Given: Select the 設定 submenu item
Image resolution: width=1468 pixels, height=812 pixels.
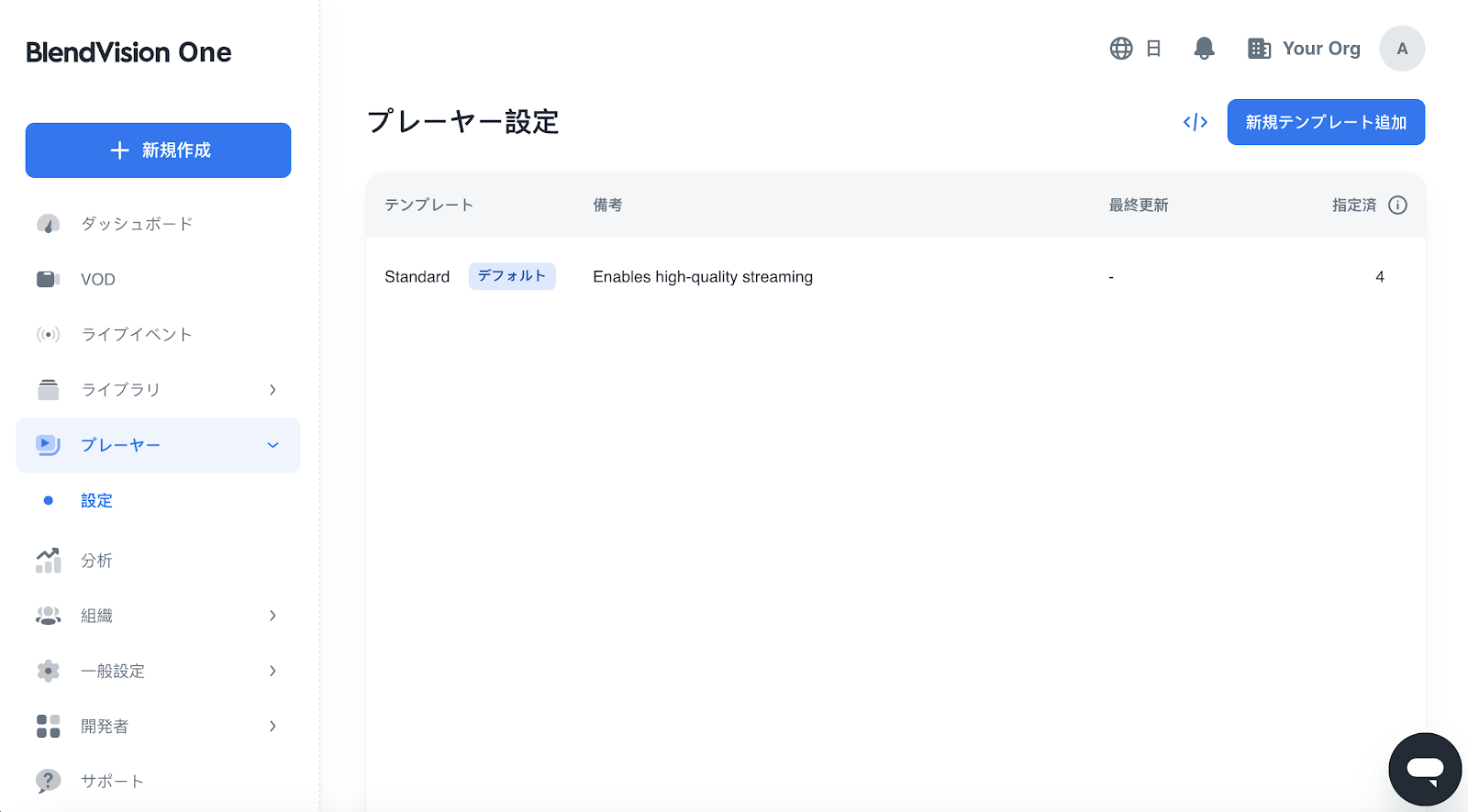Looking at the screenshot, I should (x=96, y=501).
